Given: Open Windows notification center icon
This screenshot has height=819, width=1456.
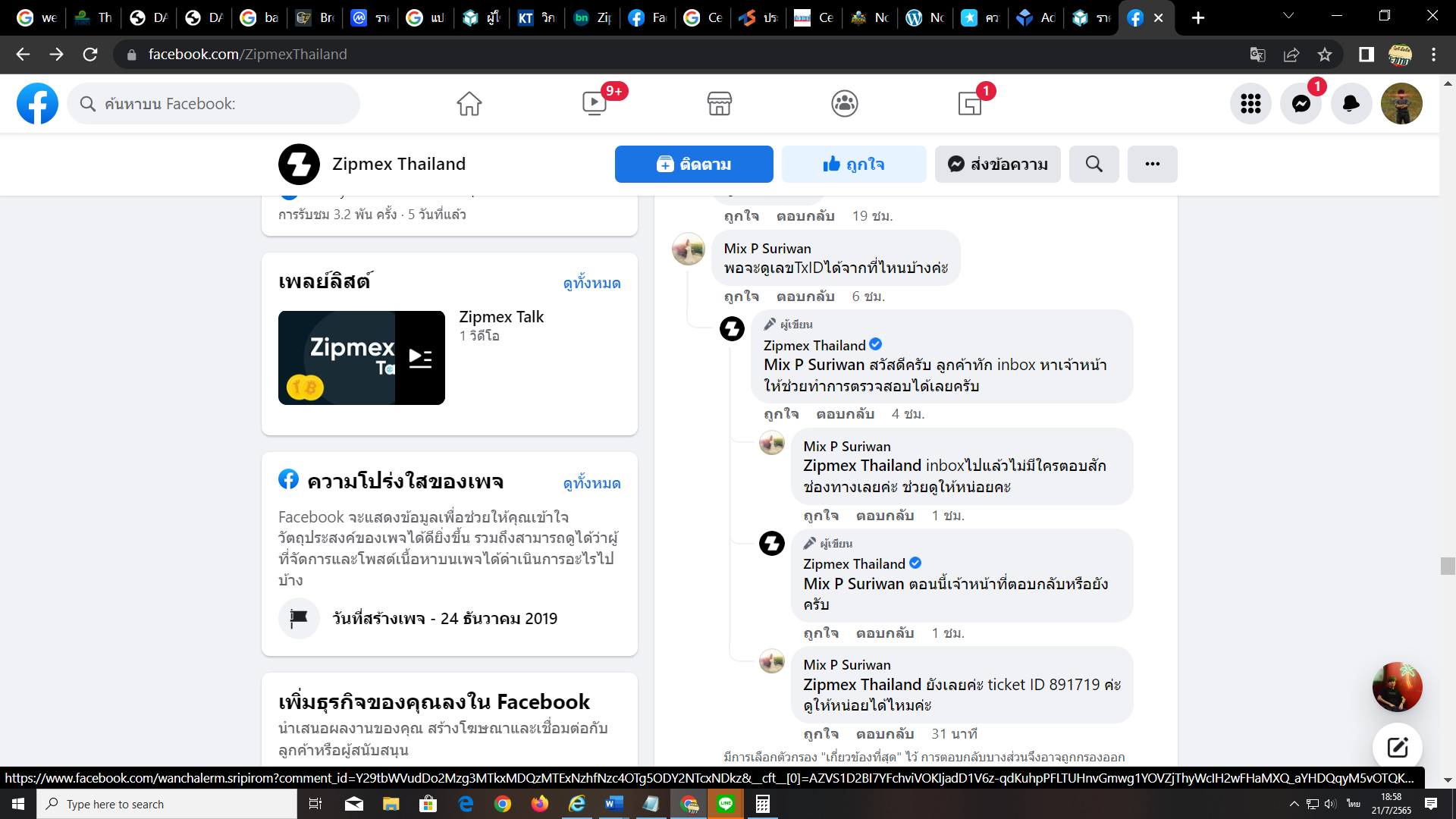Looking at the screenshot, I should click(1431, 804).
